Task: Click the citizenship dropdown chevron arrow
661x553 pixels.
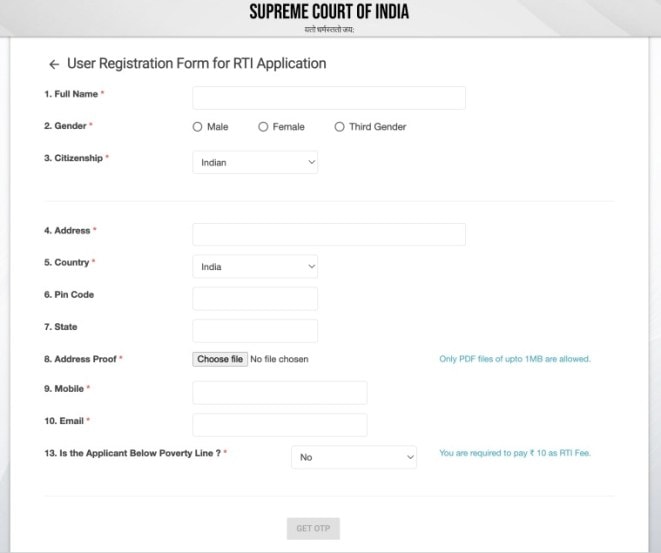Action: tap(312, 162)
